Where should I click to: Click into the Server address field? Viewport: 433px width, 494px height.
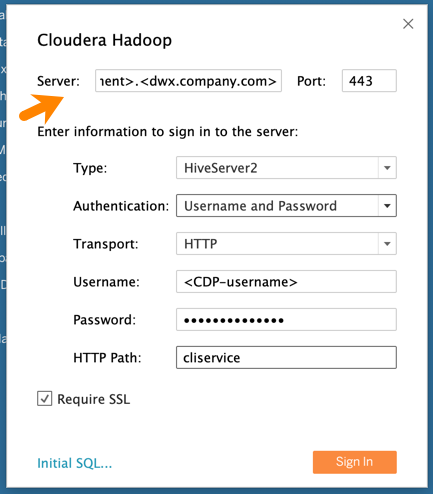click(x=188, y=81)
